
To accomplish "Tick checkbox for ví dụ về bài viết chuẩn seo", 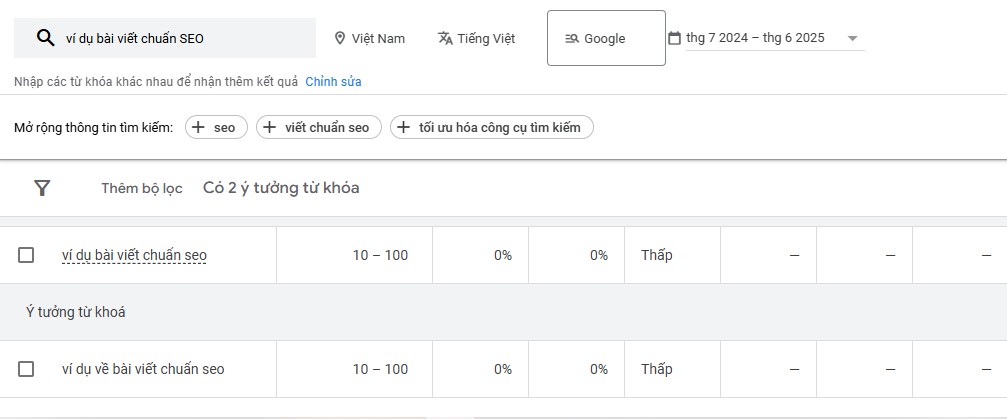I will (x=26, y=369).
